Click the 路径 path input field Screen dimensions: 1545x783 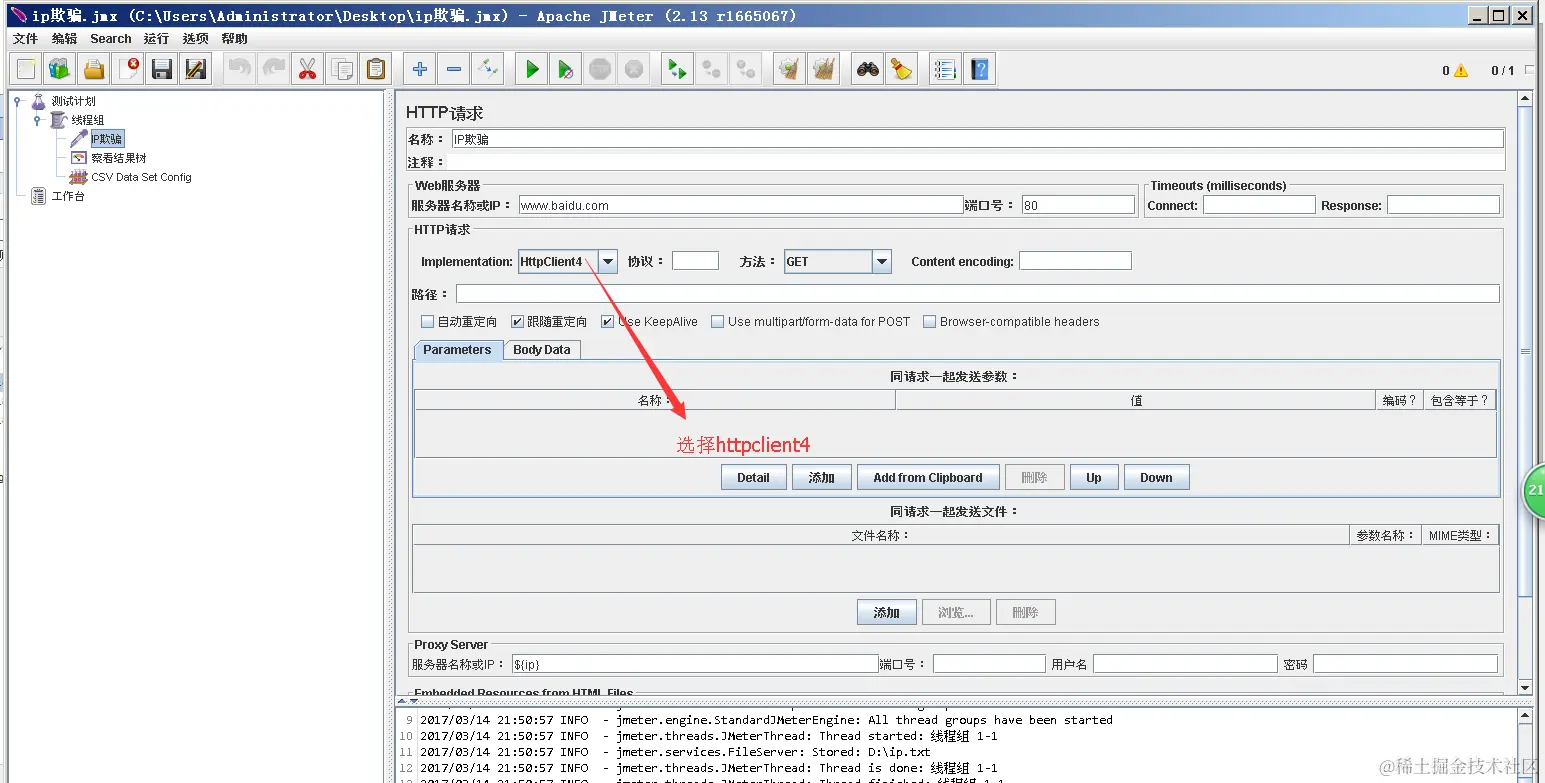pos(978,294)
